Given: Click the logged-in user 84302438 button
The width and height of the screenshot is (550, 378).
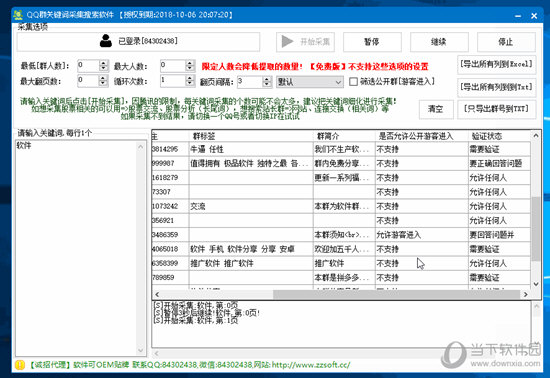Looking at the screenshot, I should (138, 42).
